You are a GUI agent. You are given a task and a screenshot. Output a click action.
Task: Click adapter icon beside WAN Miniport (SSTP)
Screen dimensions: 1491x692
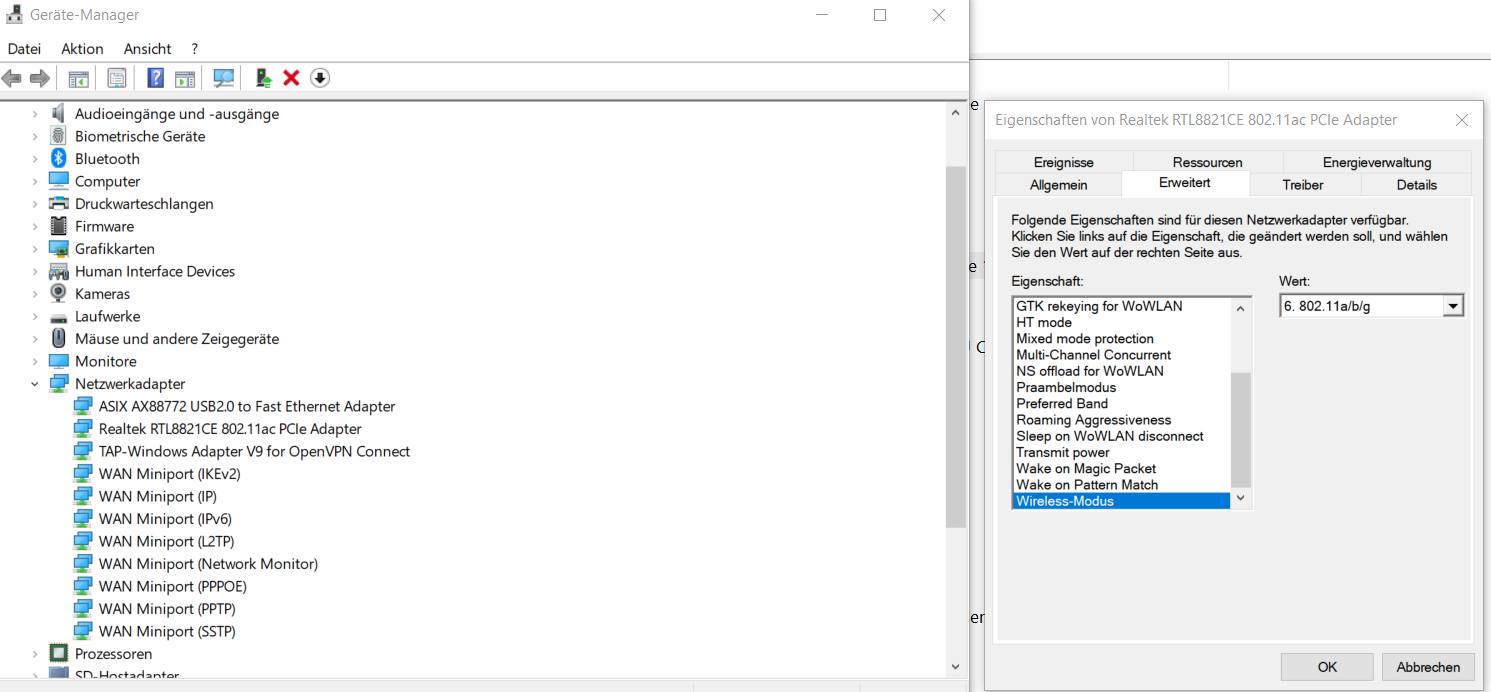click(x=83, y=632)
